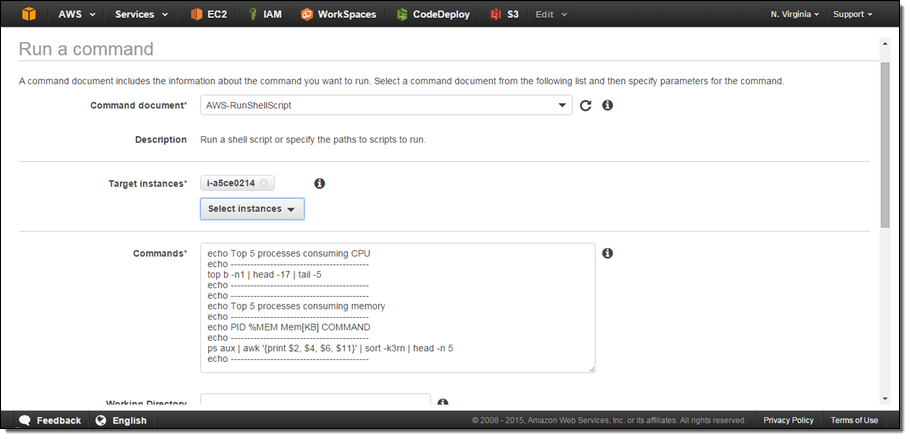
Task: Show info for Target instances field
Action: tap(319, 183)
